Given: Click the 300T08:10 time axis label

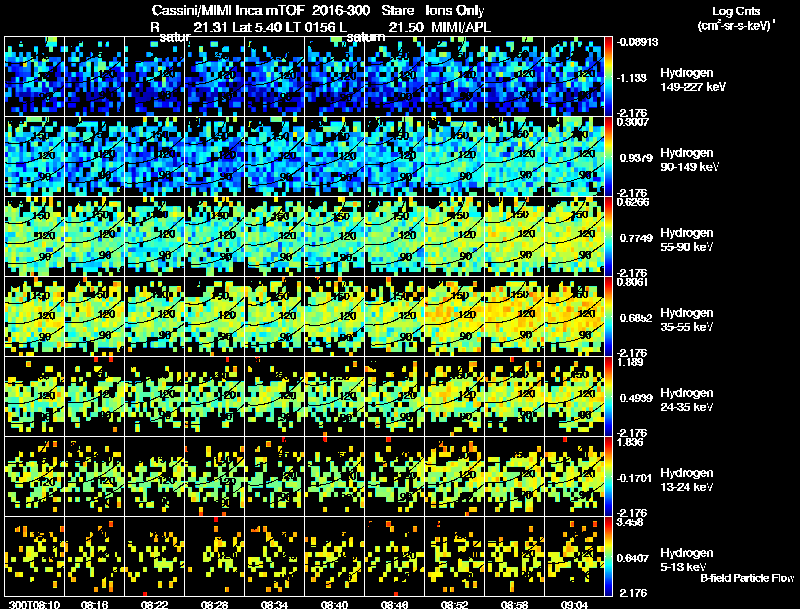Looking at the screenshot, I should [x=34, y=604].
